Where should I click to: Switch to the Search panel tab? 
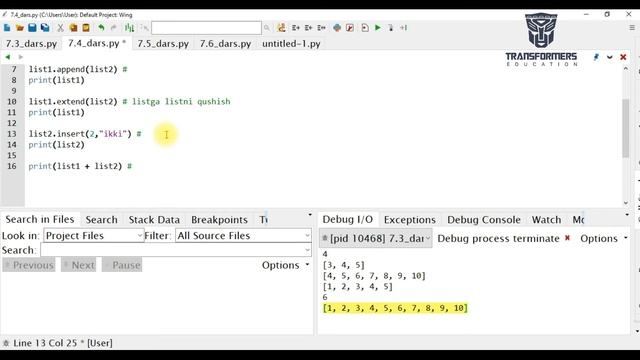point(101,220)
